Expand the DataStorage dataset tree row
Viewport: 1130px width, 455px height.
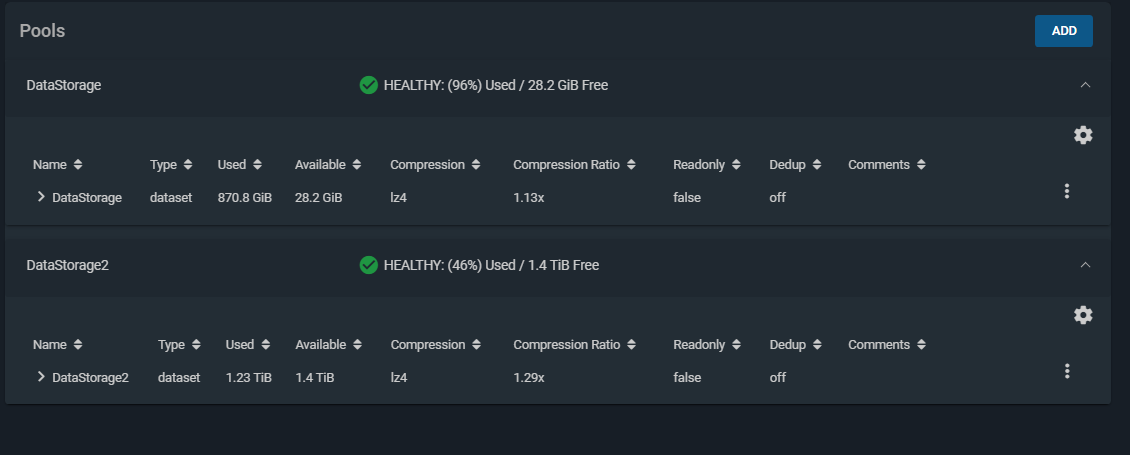click(41, 197)
